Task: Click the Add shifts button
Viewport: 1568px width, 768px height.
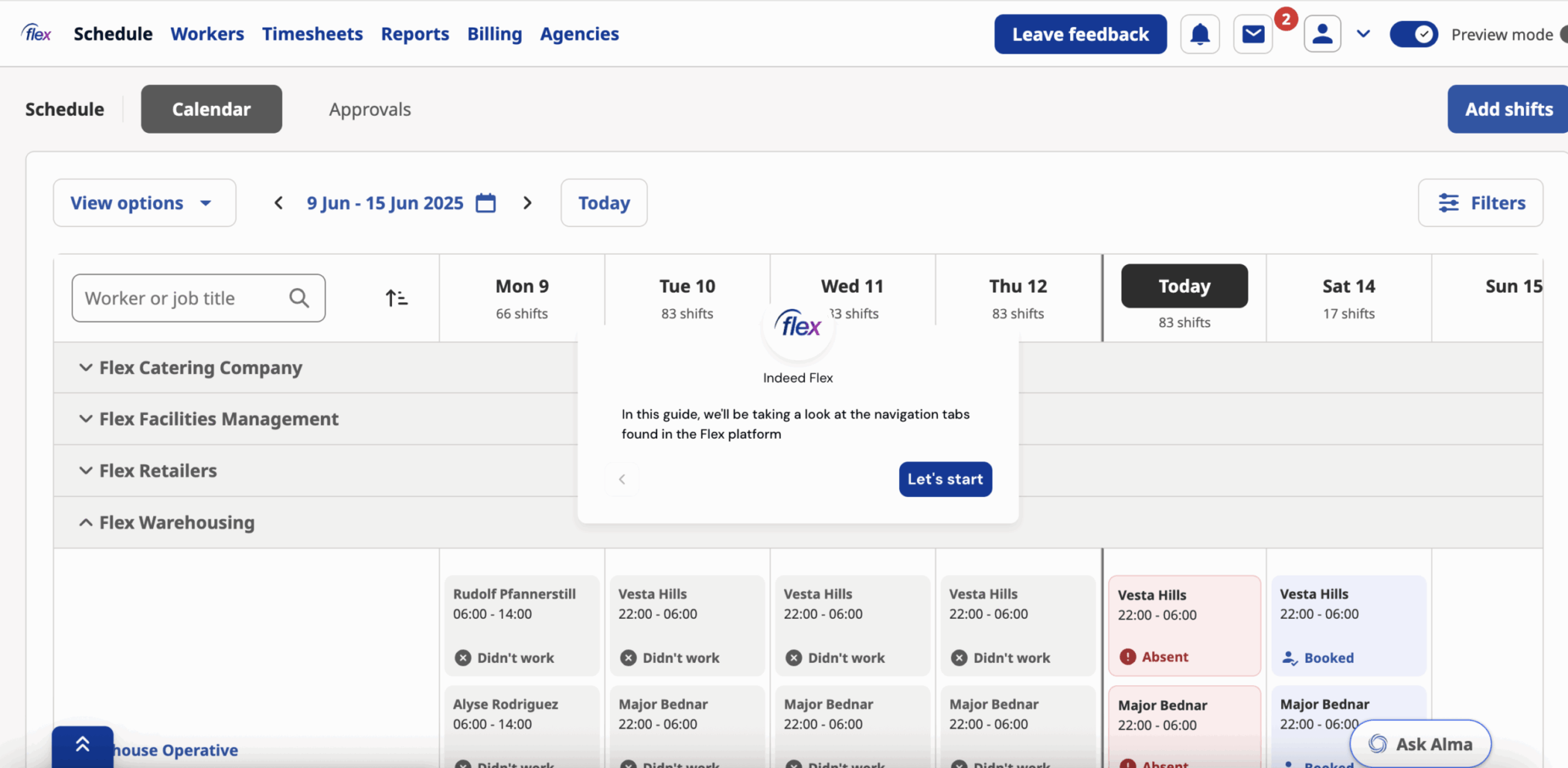Action: tap(1508, 109)
